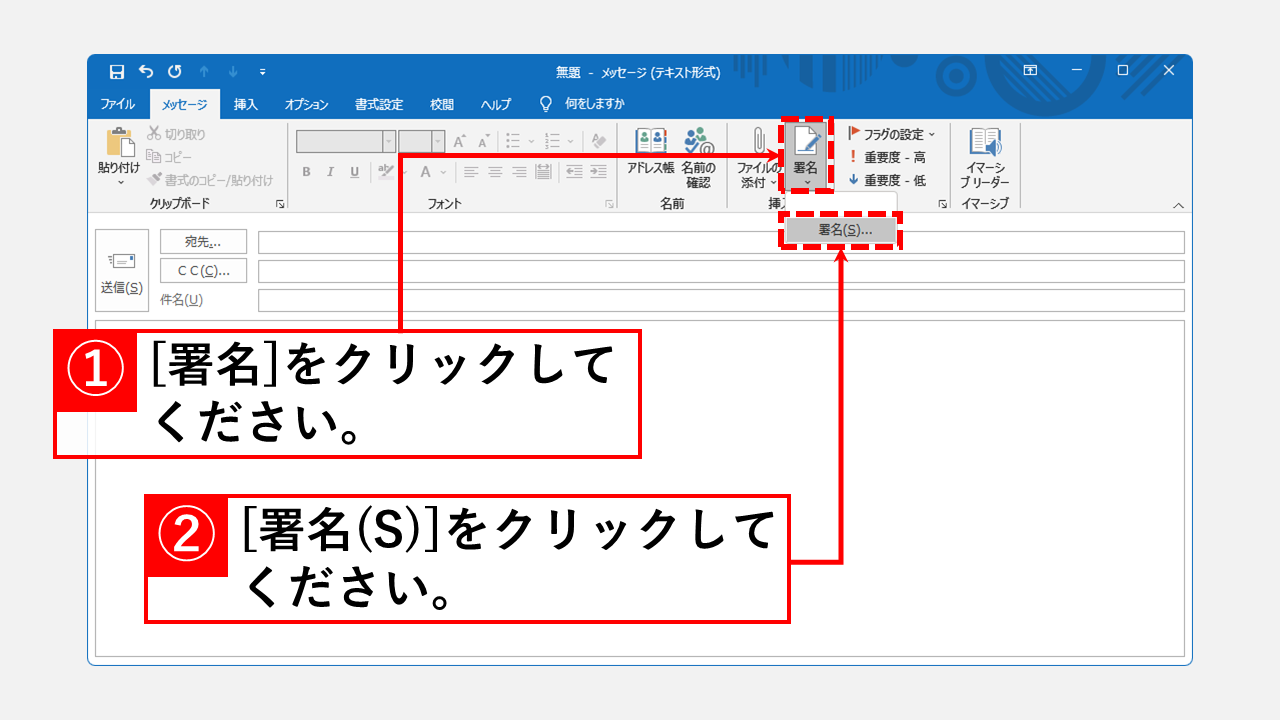Select the メッセージ ribbon tab
Viewport: 1280px width, 720px height.
[x=185, y=104]
